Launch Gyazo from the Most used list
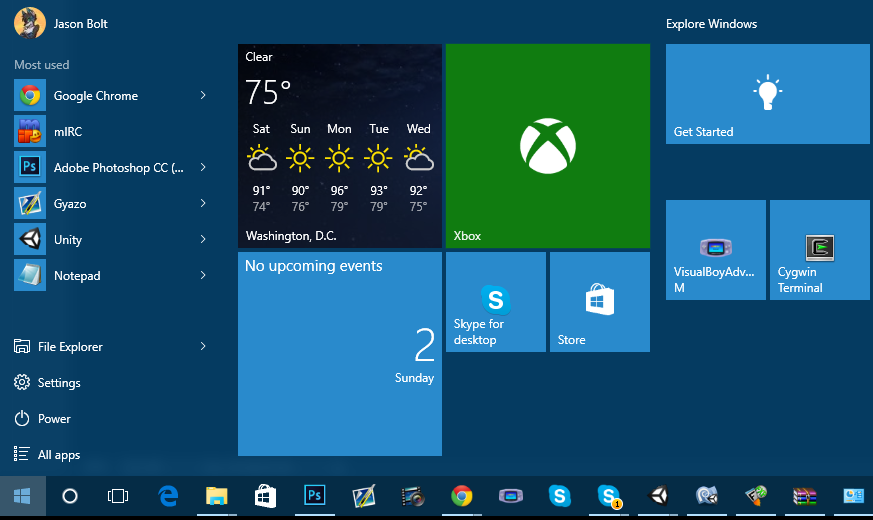This screenshot has width=873, height=520. pos(110,204)
